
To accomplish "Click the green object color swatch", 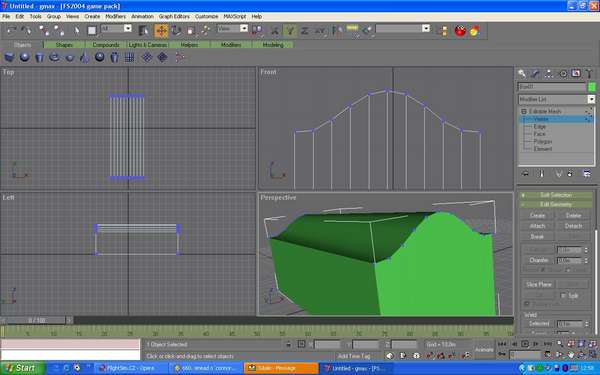I will 592,87.
